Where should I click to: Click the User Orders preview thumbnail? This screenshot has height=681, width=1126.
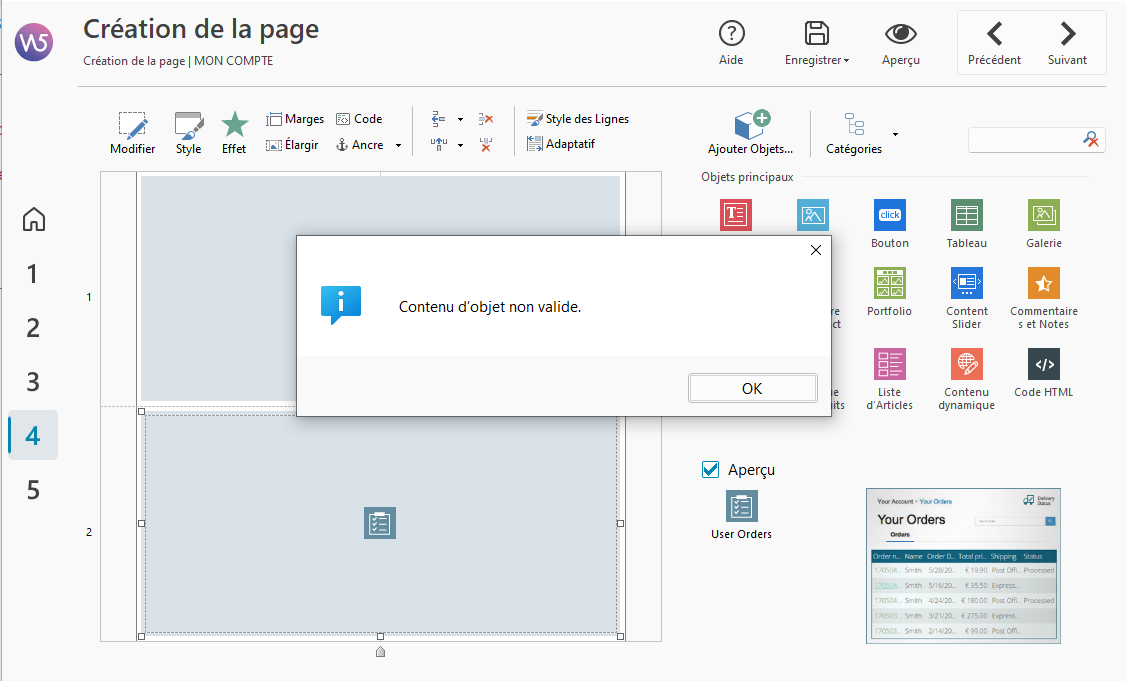point(962,565)
